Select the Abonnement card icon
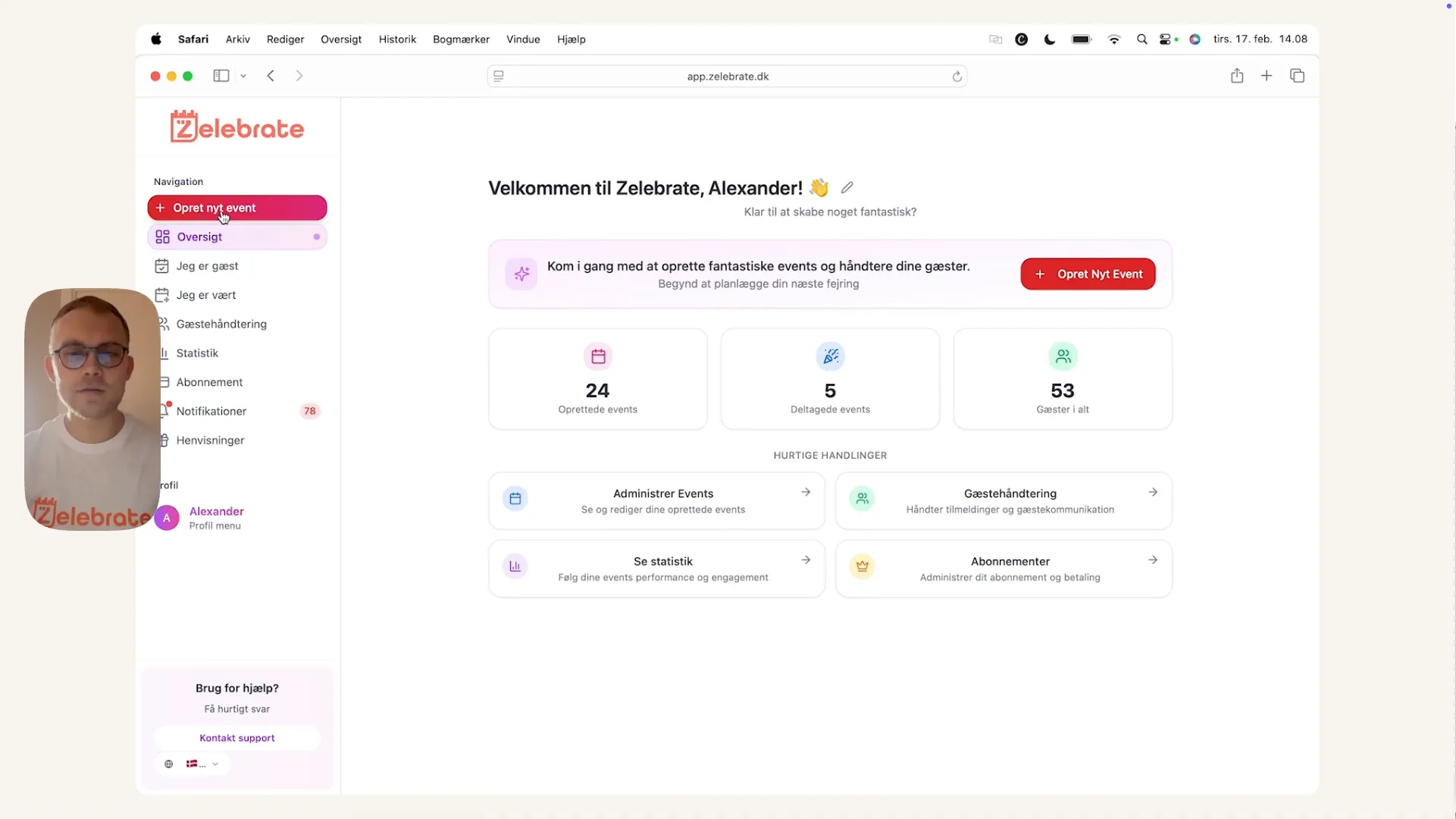 (164, 382)
